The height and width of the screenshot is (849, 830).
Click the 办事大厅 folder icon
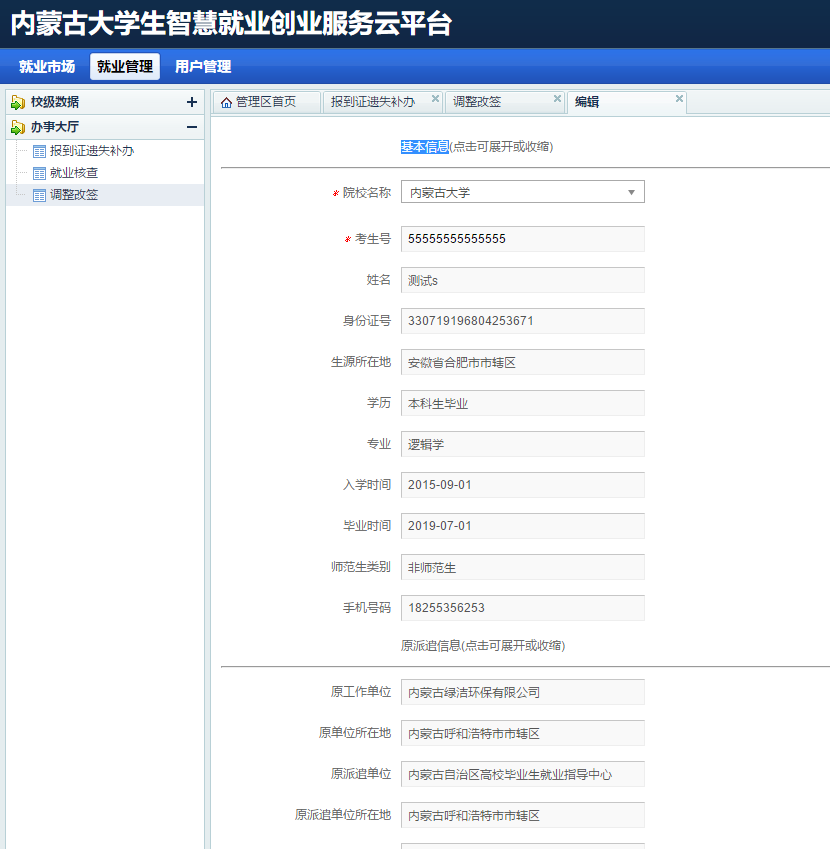coord(18,127)
